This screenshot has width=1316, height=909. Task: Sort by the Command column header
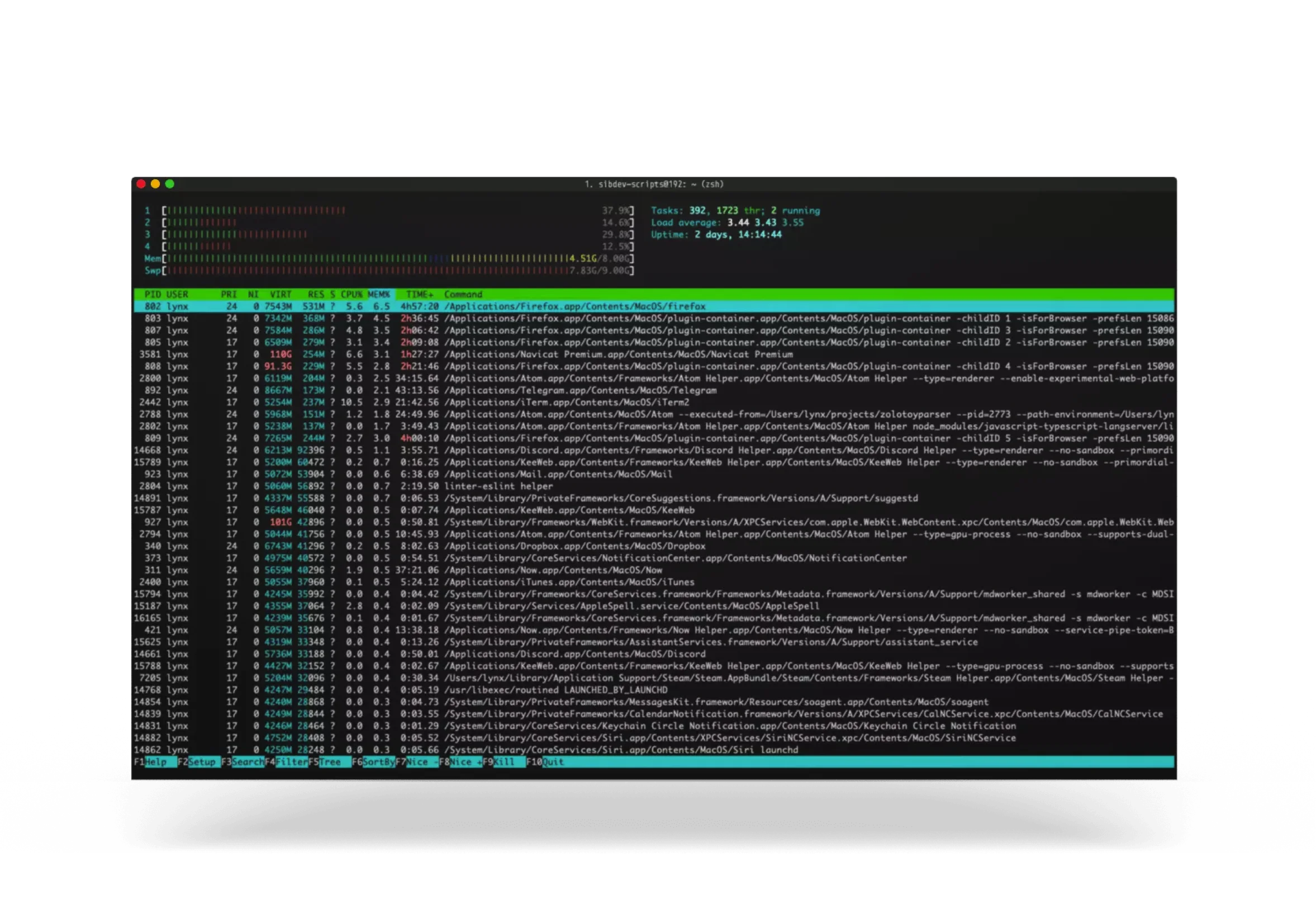[463, 295]
